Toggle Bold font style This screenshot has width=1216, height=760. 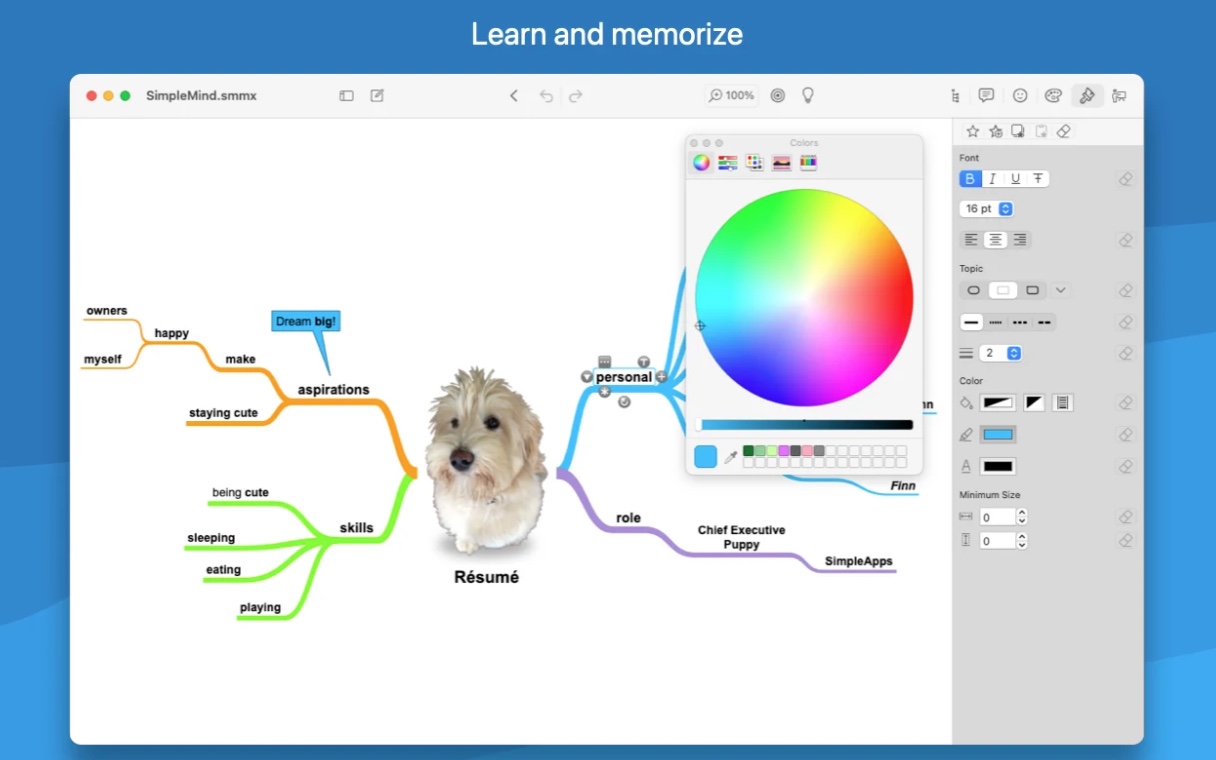[x=970, y=179]
